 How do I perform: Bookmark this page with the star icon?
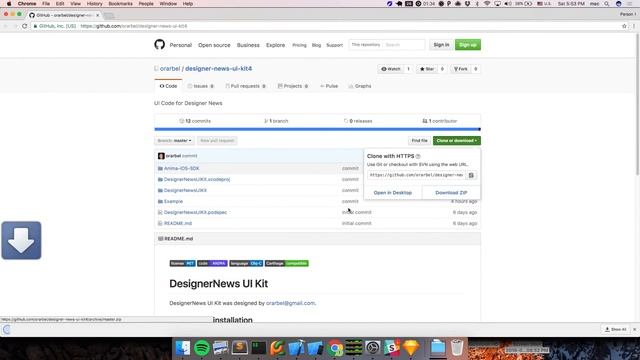pyautogui.click(x=624, y=26)
